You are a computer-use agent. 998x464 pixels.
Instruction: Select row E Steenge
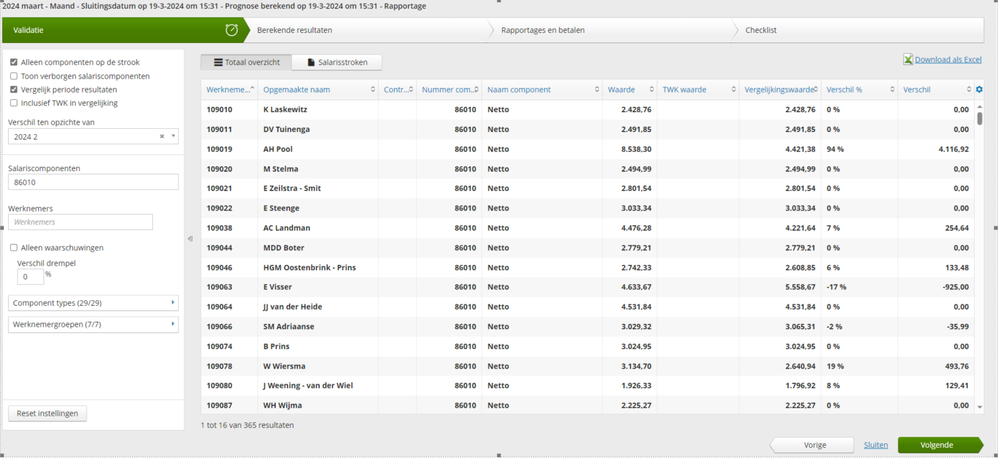click(588, 208)
